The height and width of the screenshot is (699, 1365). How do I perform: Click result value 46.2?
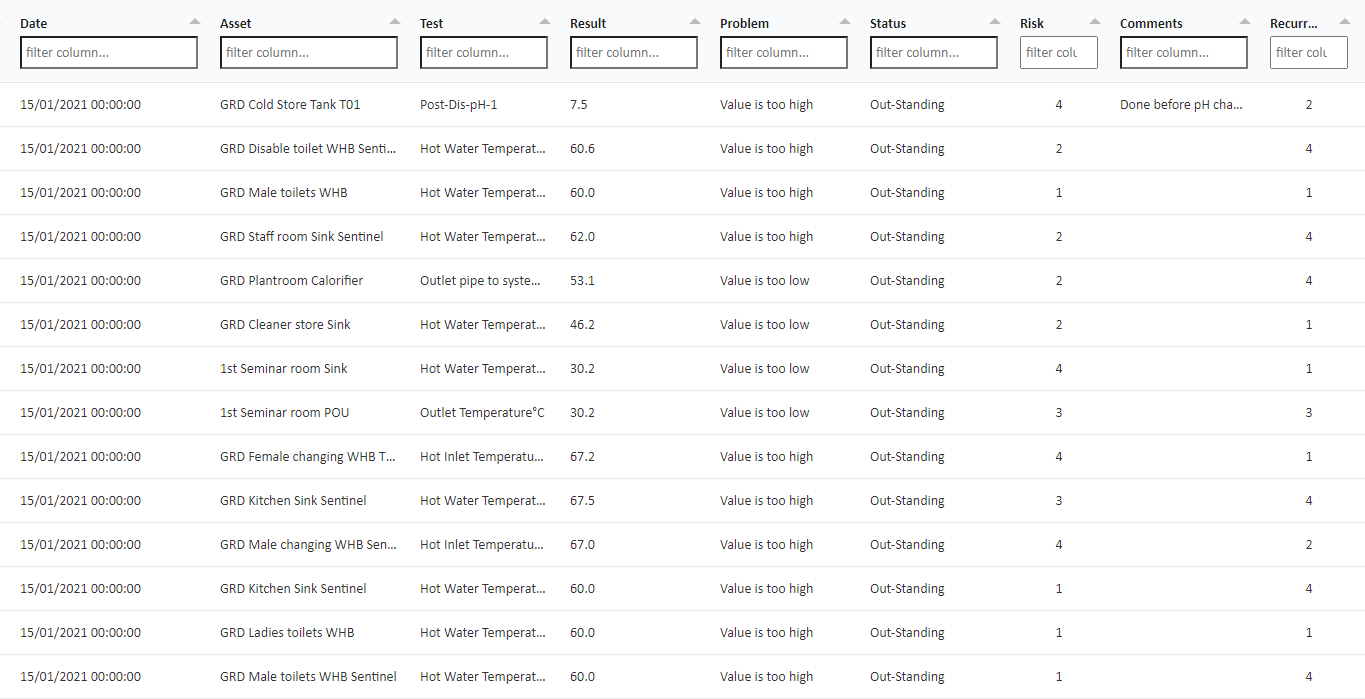click(x=582, y=324)
